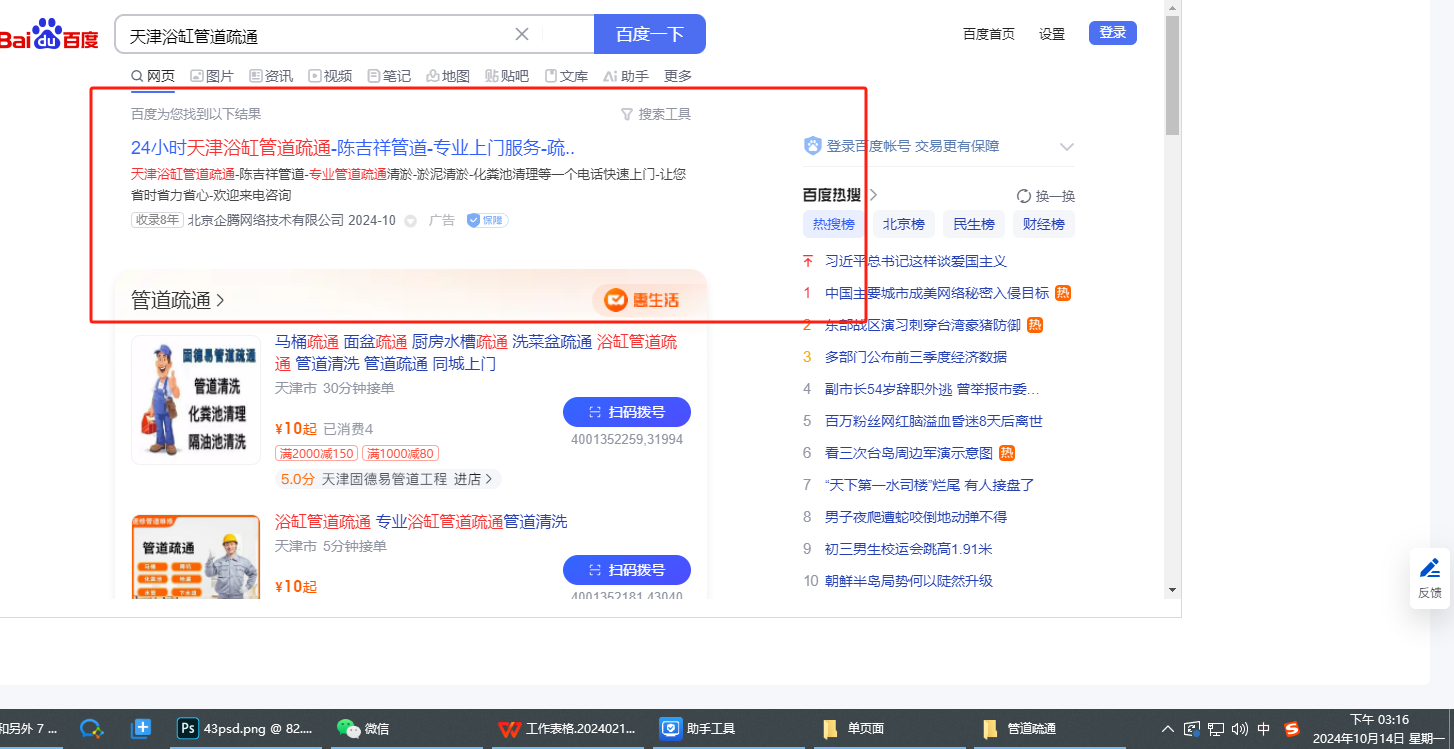Image resolution: width=1454 pixels, height=749 pixels.
Task: Click the 保障 shield badge
Action: click(x=487, y=220)
